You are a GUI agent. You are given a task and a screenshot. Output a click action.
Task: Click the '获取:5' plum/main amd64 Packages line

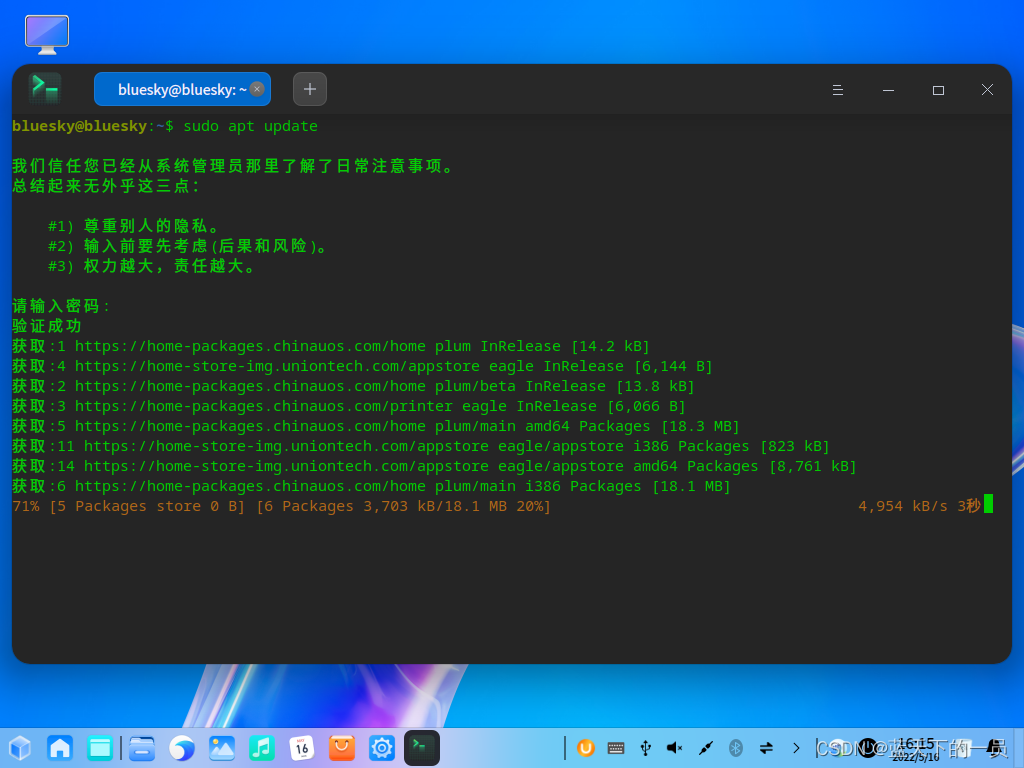(x=376, y=426)
